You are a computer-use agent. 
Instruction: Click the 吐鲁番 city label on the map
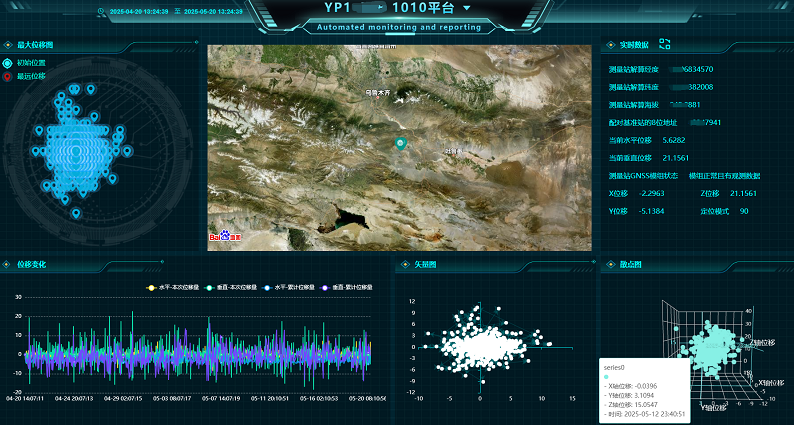[454, 151]
